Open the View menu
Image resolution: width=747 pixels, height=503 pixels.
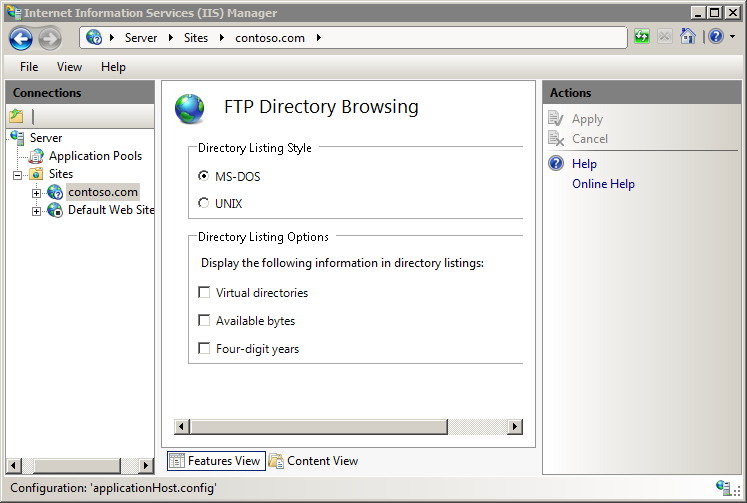[69, 67]
